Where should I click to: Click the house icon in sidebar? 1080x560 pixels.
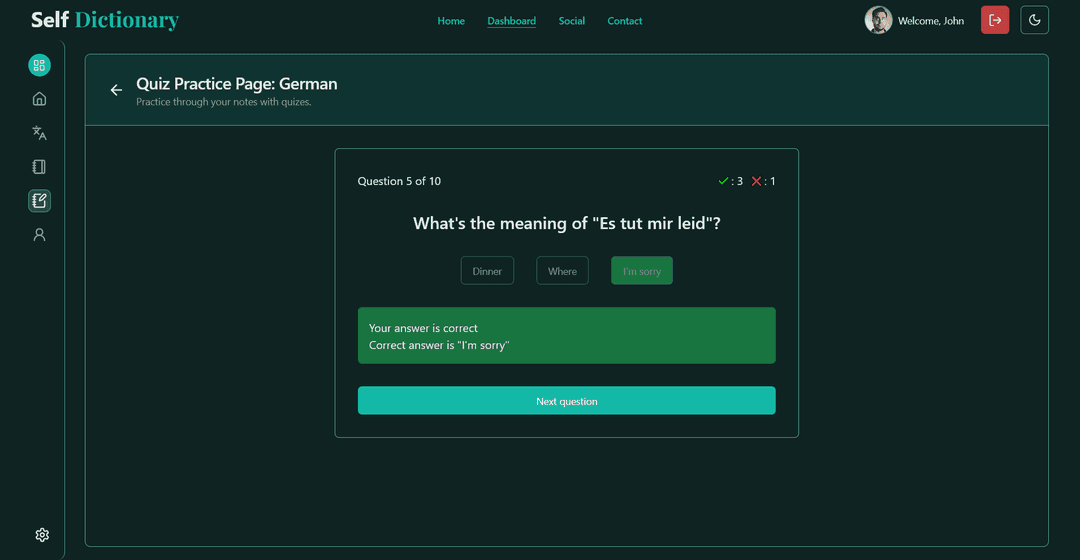(x=39, y=99)
